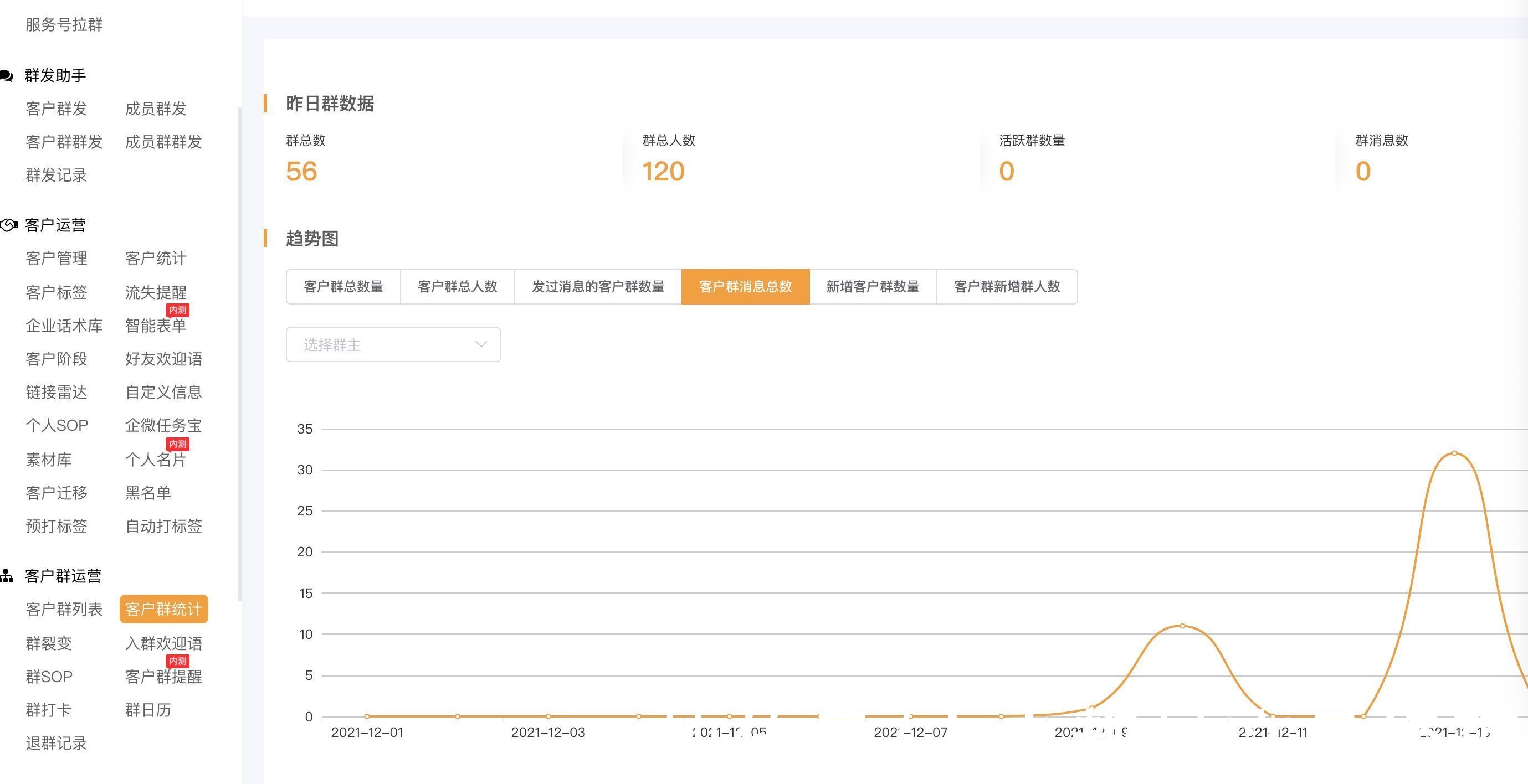Click the 客户运营 handshake icon

point(8,225)
